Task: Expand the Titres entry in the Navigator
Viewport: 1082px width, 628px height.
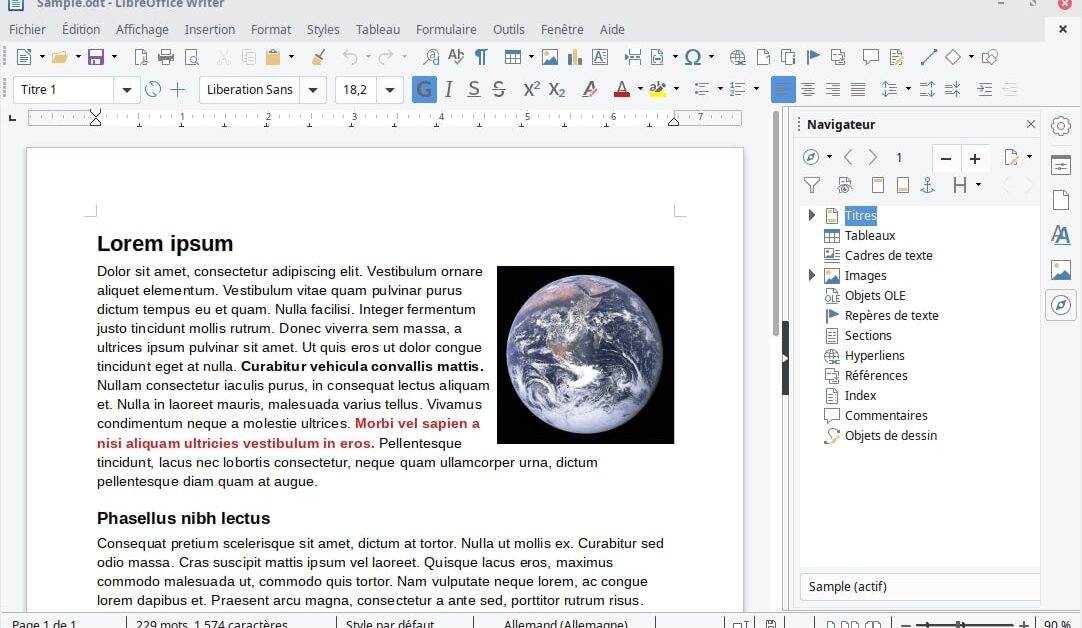Action: tap(811, 215)
